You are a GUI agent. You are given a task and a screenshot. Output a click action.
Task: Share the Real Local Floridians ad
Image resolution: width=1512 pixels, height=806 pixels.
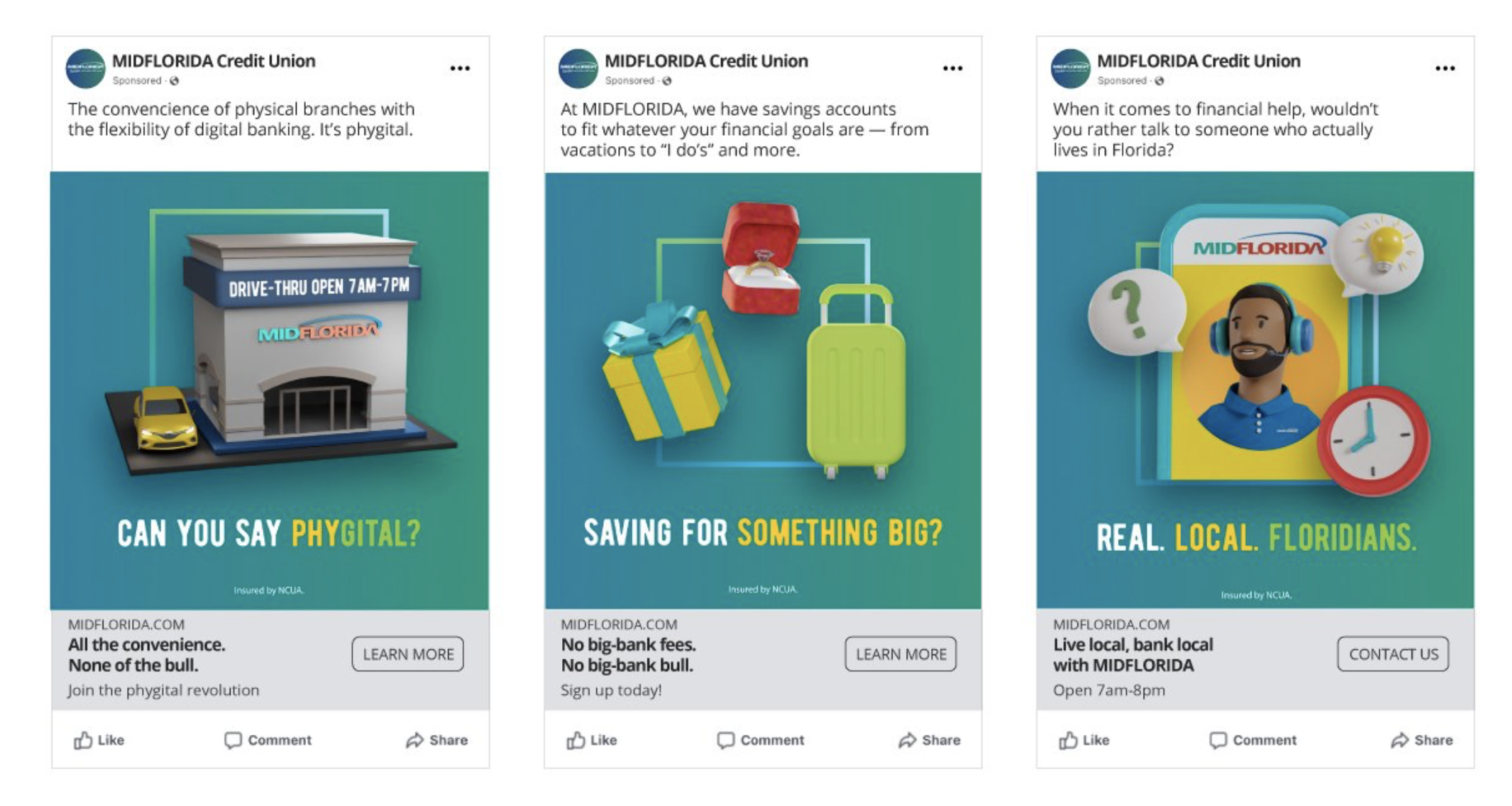click(x=1422, y=740)
